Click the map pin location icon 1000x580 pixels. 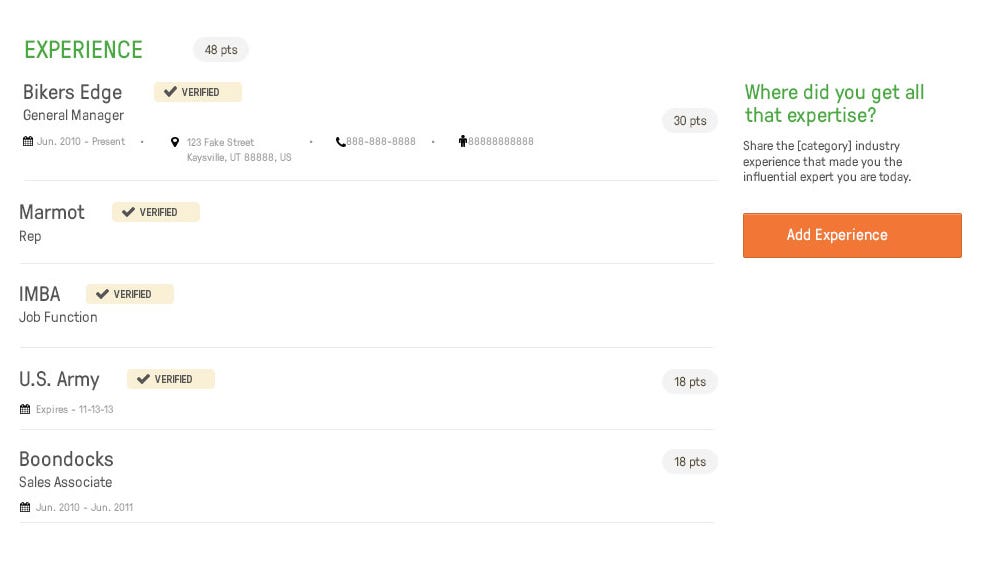pyautogui.click(x=175, y=142)
